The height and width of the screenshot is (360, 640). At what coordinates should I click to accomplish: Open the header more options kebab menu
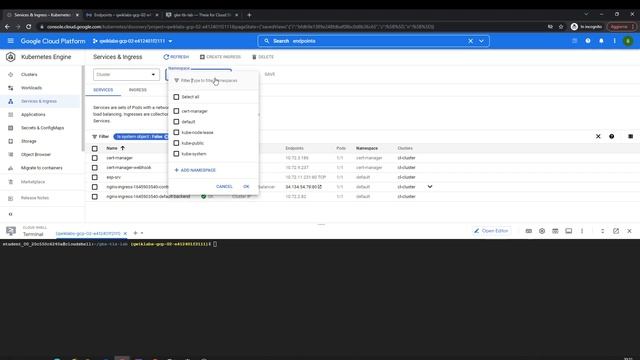(614, 41)
